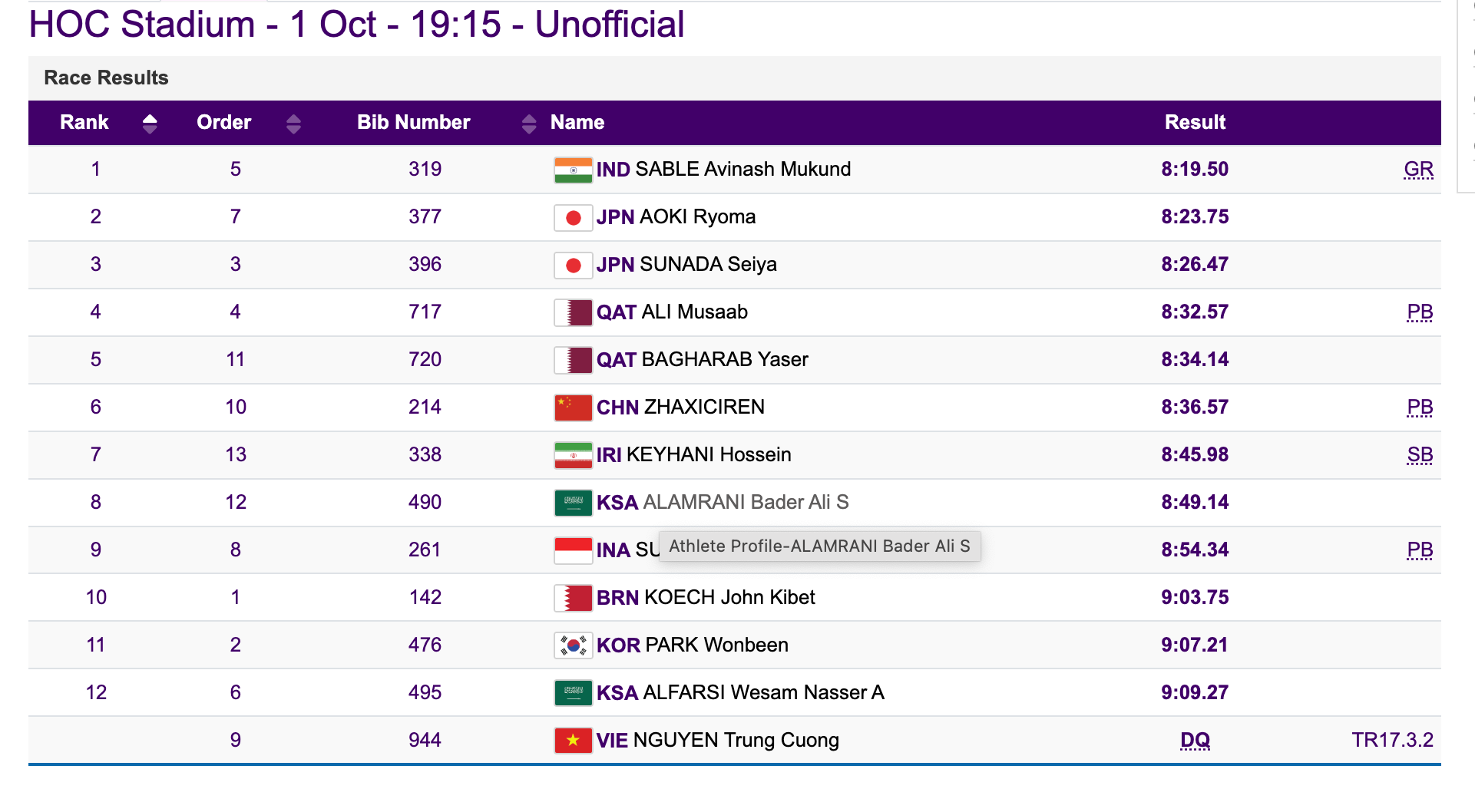Click the Race Results section heading
The width and height of the screenshot is (1475, 812).
tap(106, 78)
